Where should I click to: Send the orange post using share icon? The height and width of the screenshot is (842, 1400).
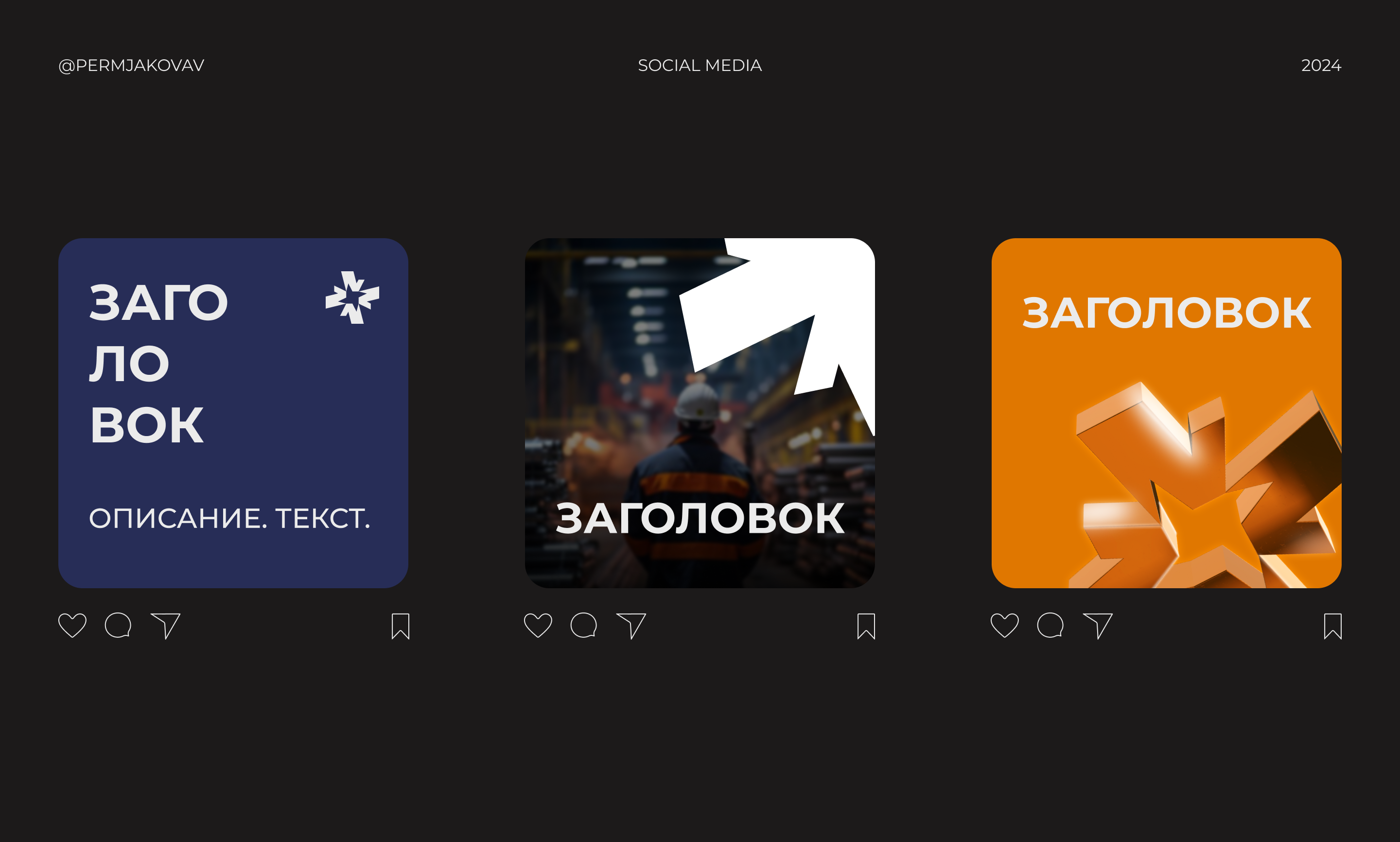1098,626
